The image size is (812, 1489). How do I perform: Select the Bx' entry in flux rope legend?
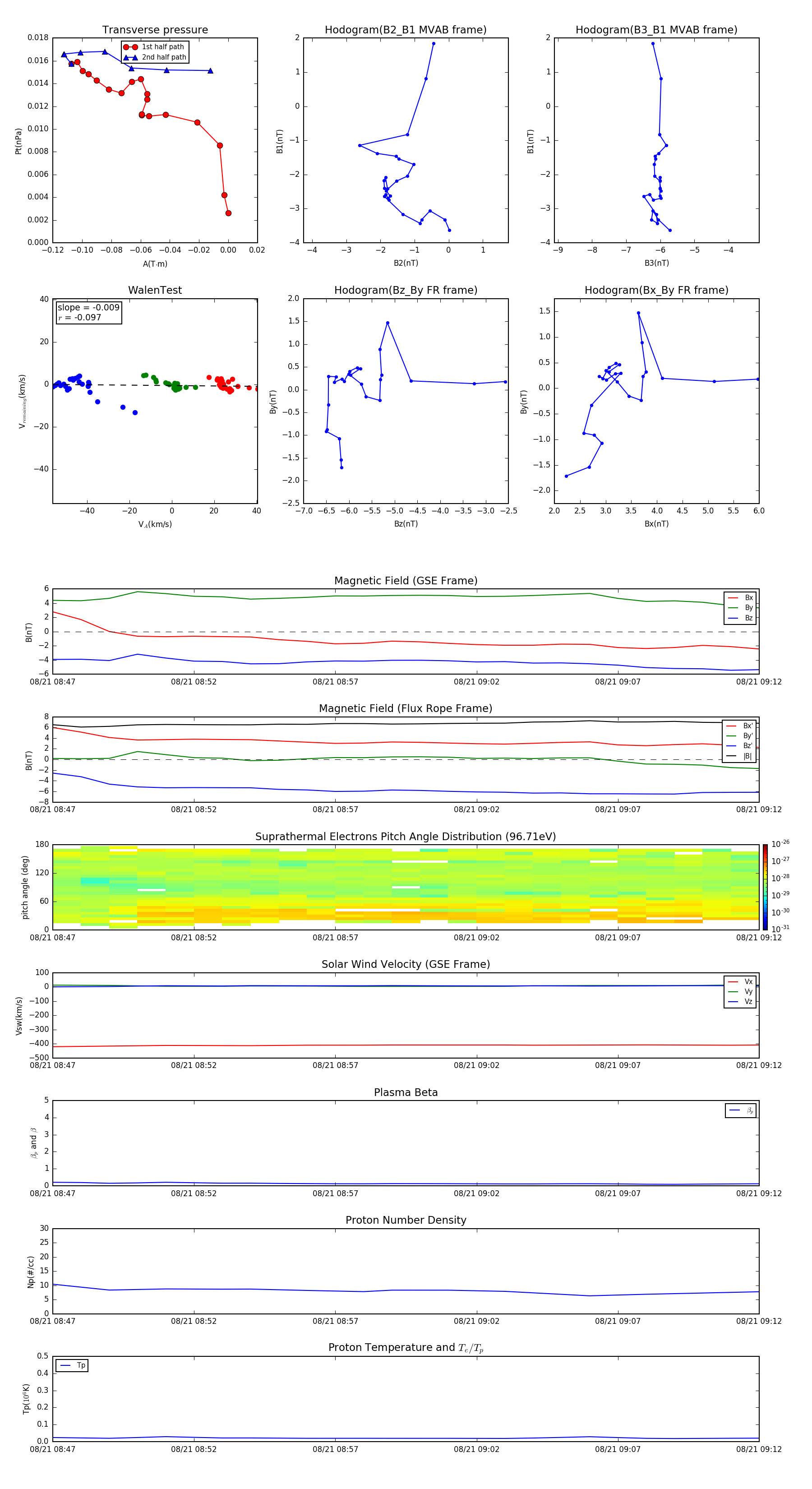pyautogui.click(x=740, y=726)
